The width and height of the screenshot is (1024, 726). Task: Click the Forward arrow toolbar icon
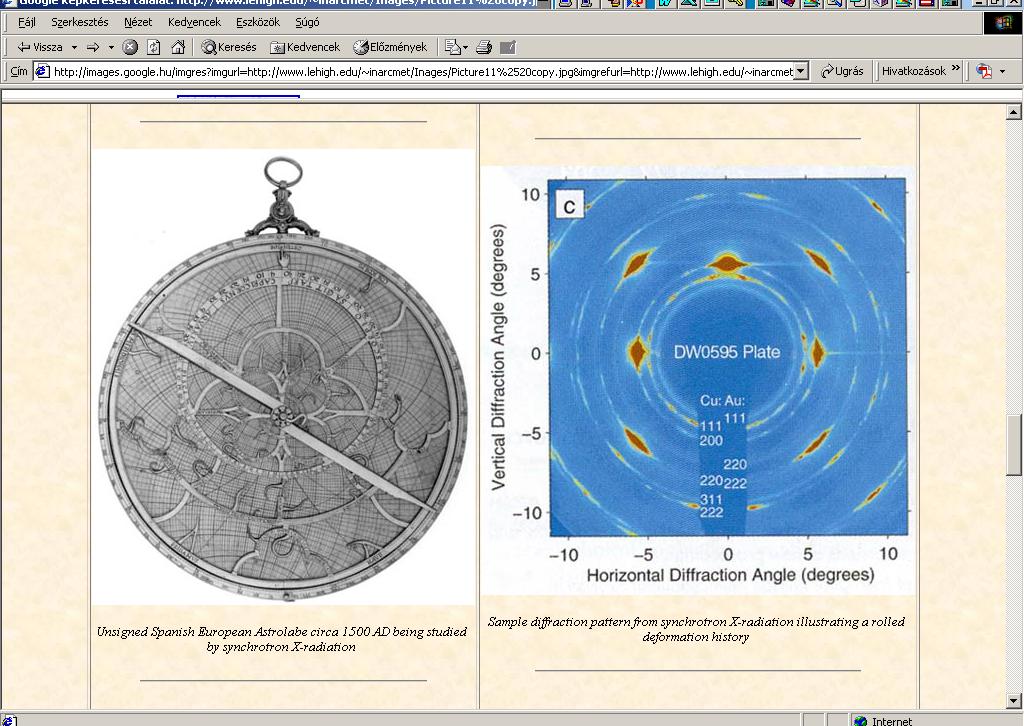coord(93,47)
